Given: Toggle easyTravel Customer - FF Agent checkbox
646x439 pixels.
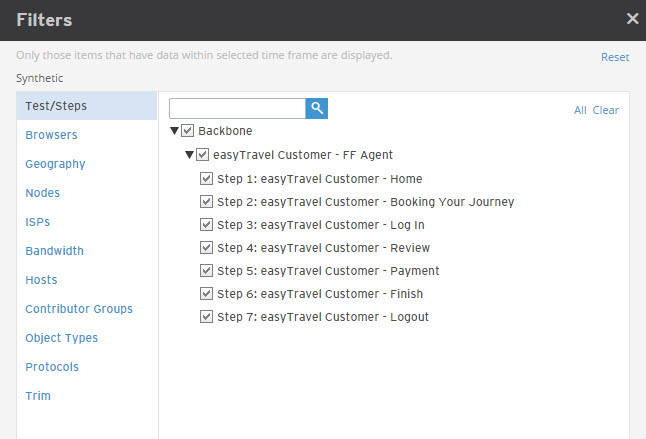Looking at the screenshot, I should pos(202,155).
